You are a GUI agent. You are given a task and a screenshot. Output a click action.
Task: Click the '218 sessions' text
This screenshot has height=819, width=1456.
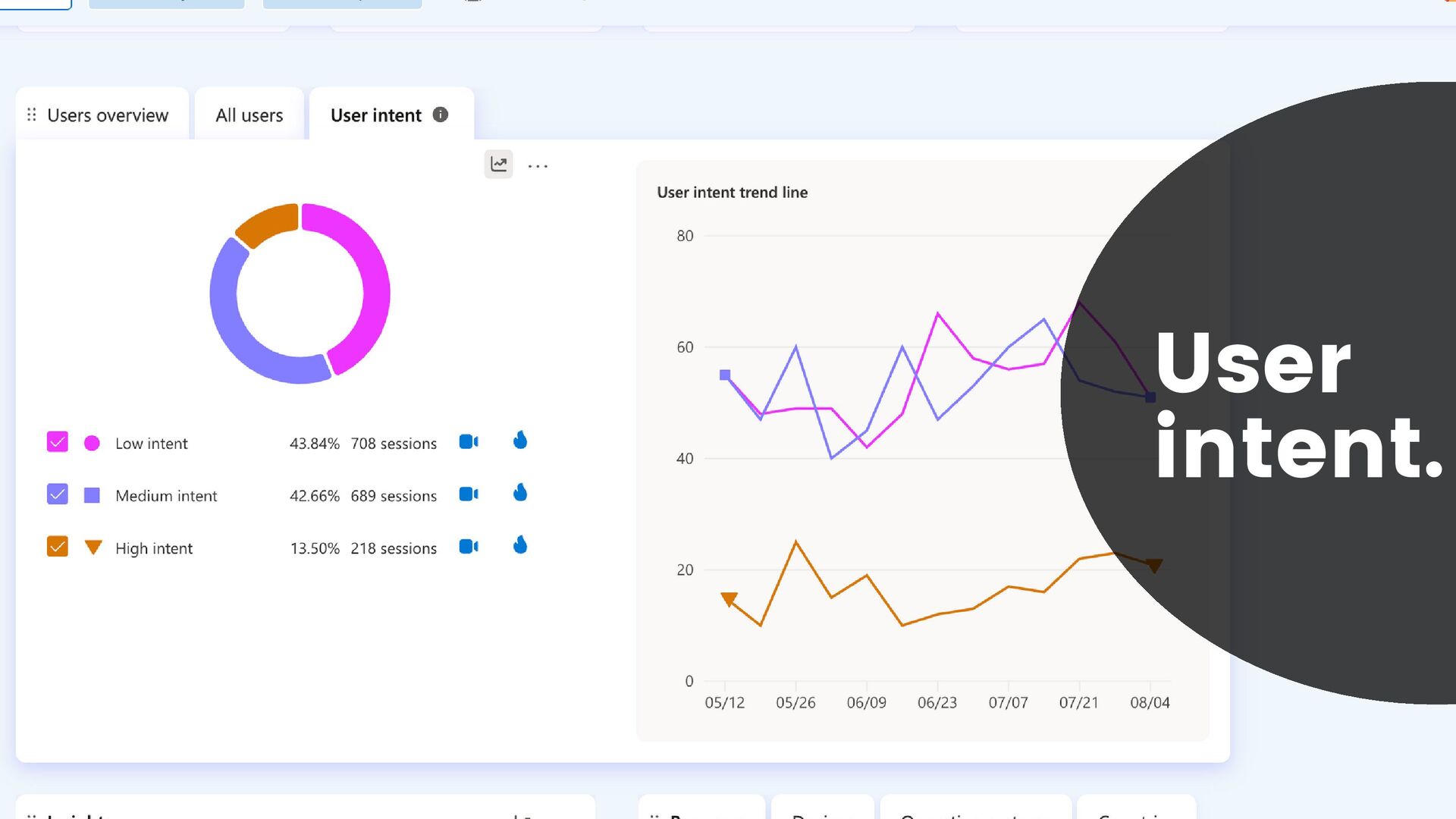tap(394, 548)
